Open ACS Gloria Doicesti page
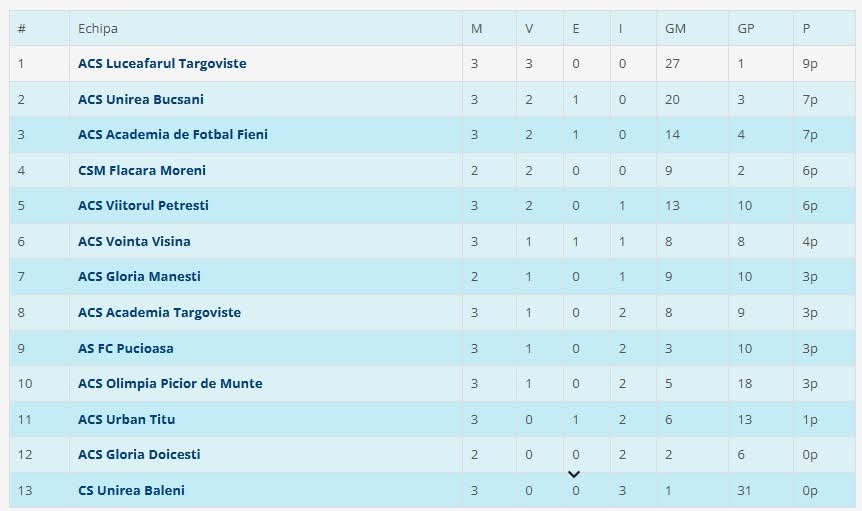The width and height of the screenshot is (862, 511). click(139, 454)
